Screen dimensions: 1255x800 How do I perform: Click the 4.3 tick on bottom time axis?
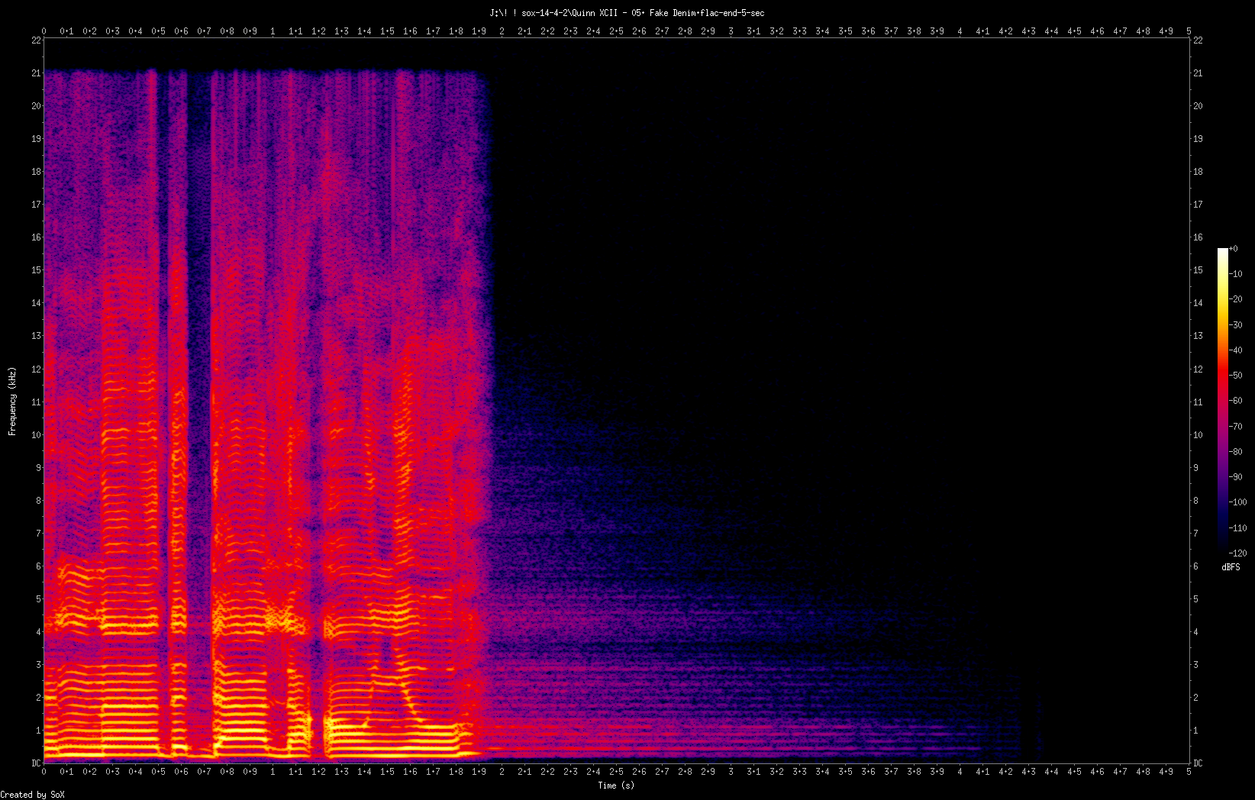pyautogui.click(x=1029, y=773)
